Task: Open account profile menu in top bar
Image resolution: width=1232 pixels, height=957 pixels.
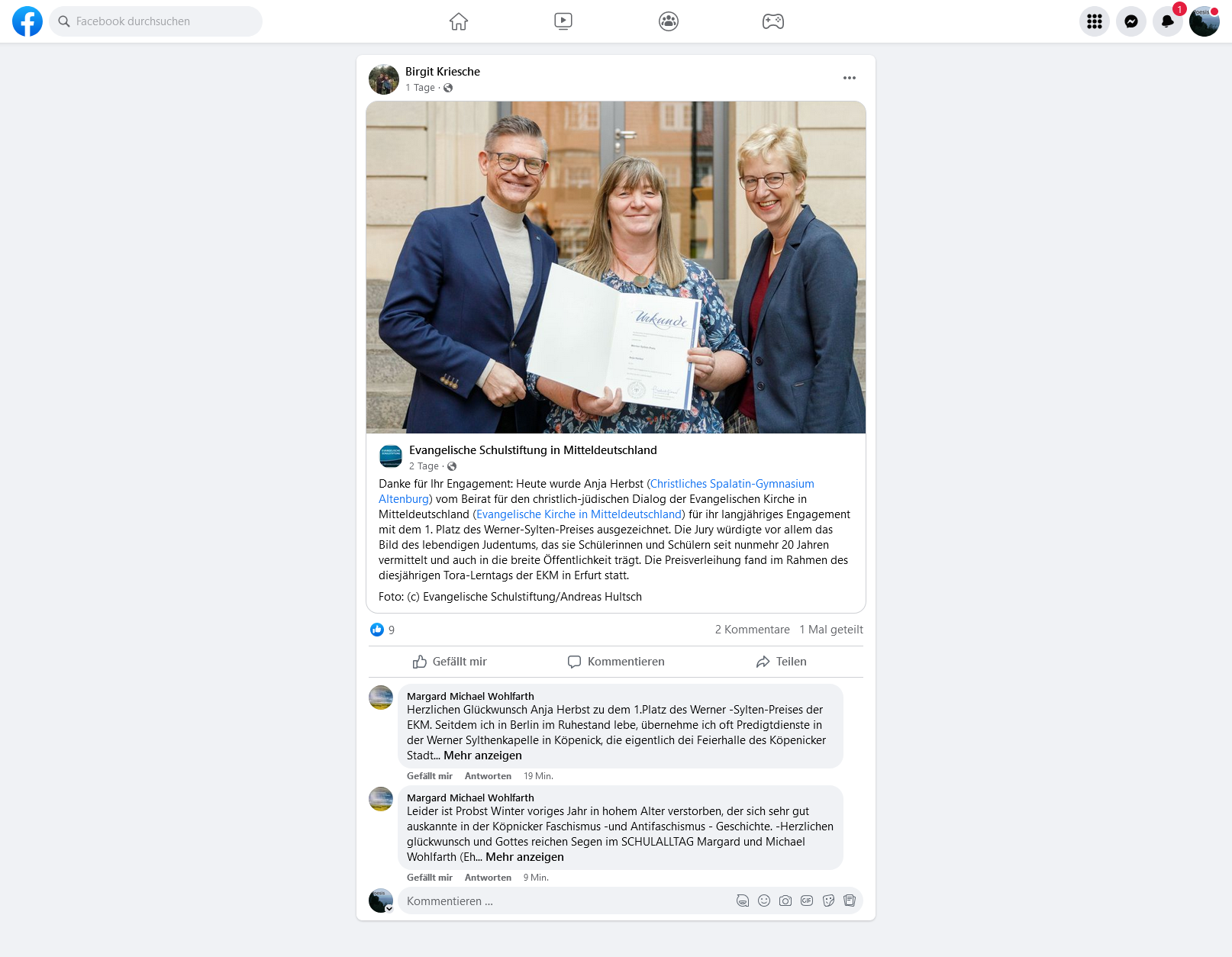Action: (x=1205, y=21)
